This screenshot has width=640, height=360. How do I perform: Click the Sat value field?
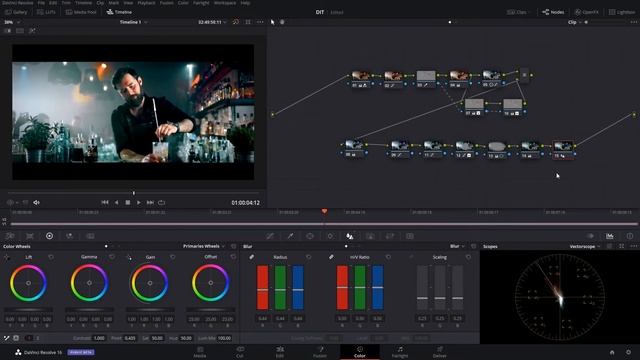[x=157, y=338]
